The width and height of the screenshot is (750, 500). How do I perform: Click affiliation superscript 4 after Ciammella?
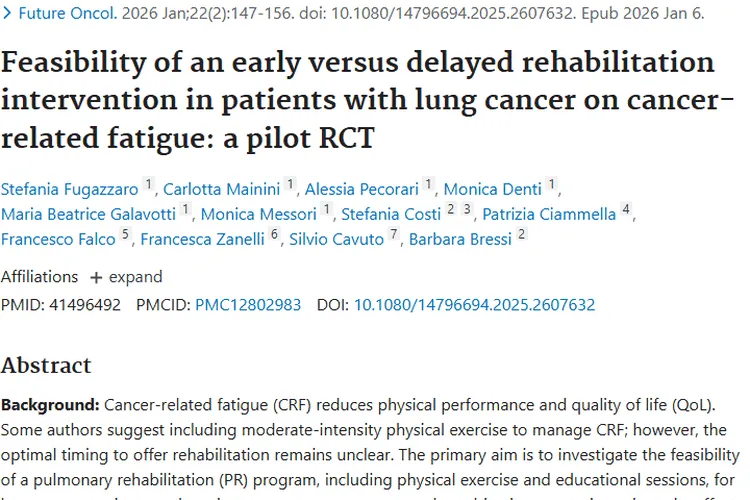tap(626, 210)
